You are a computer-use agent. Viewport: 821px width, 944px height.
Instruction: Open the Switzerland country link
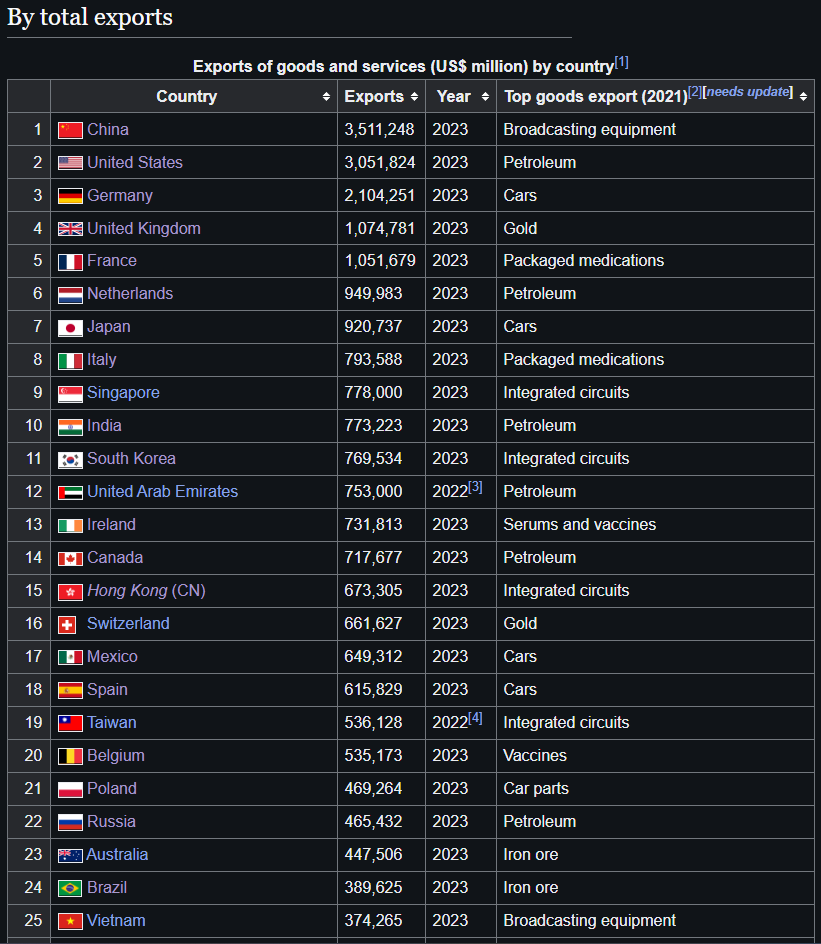pos(128,624)
